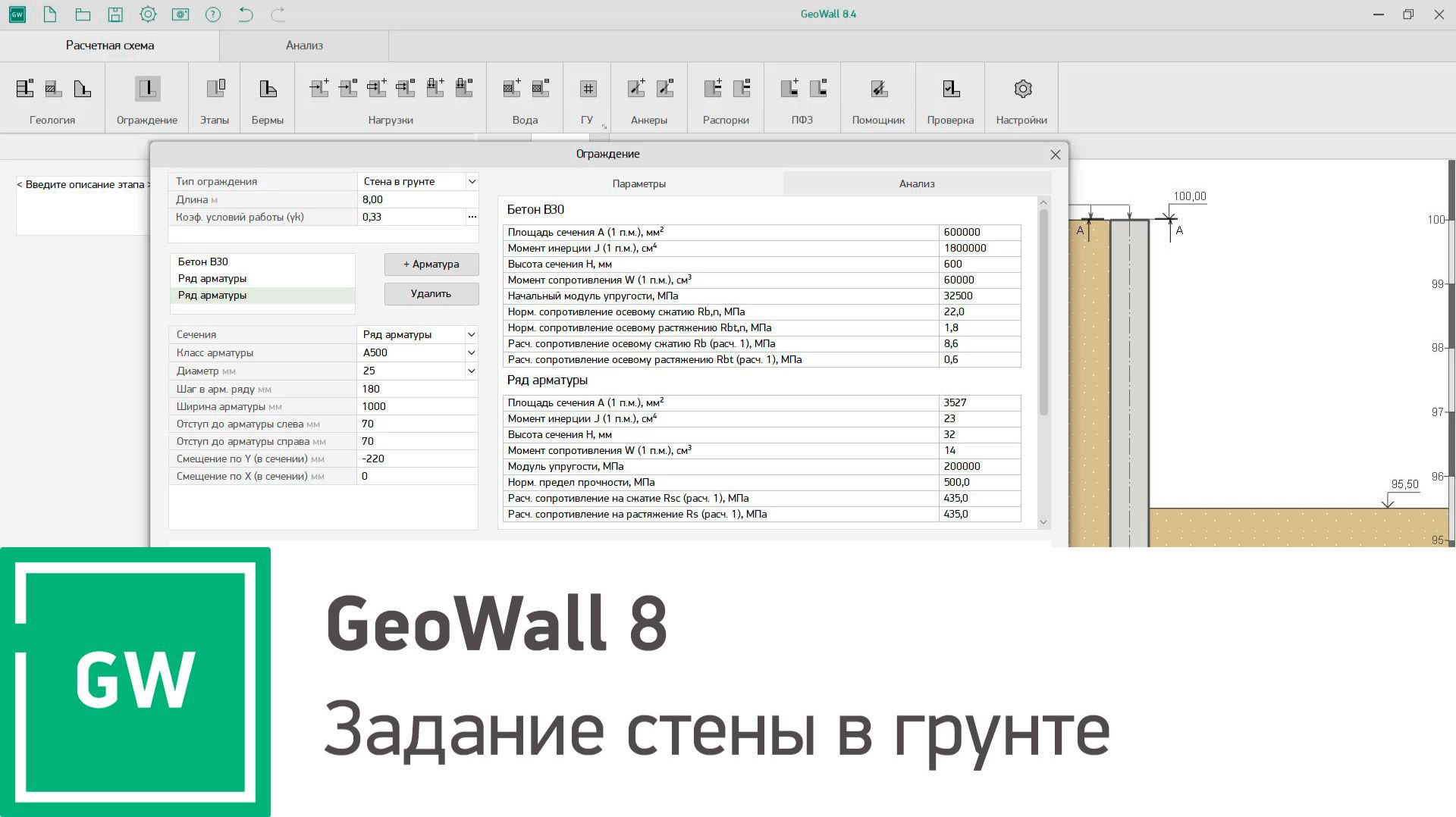Open the vertical surface loads list
The height and width of the screenshot is (817, 1456).
464,89
